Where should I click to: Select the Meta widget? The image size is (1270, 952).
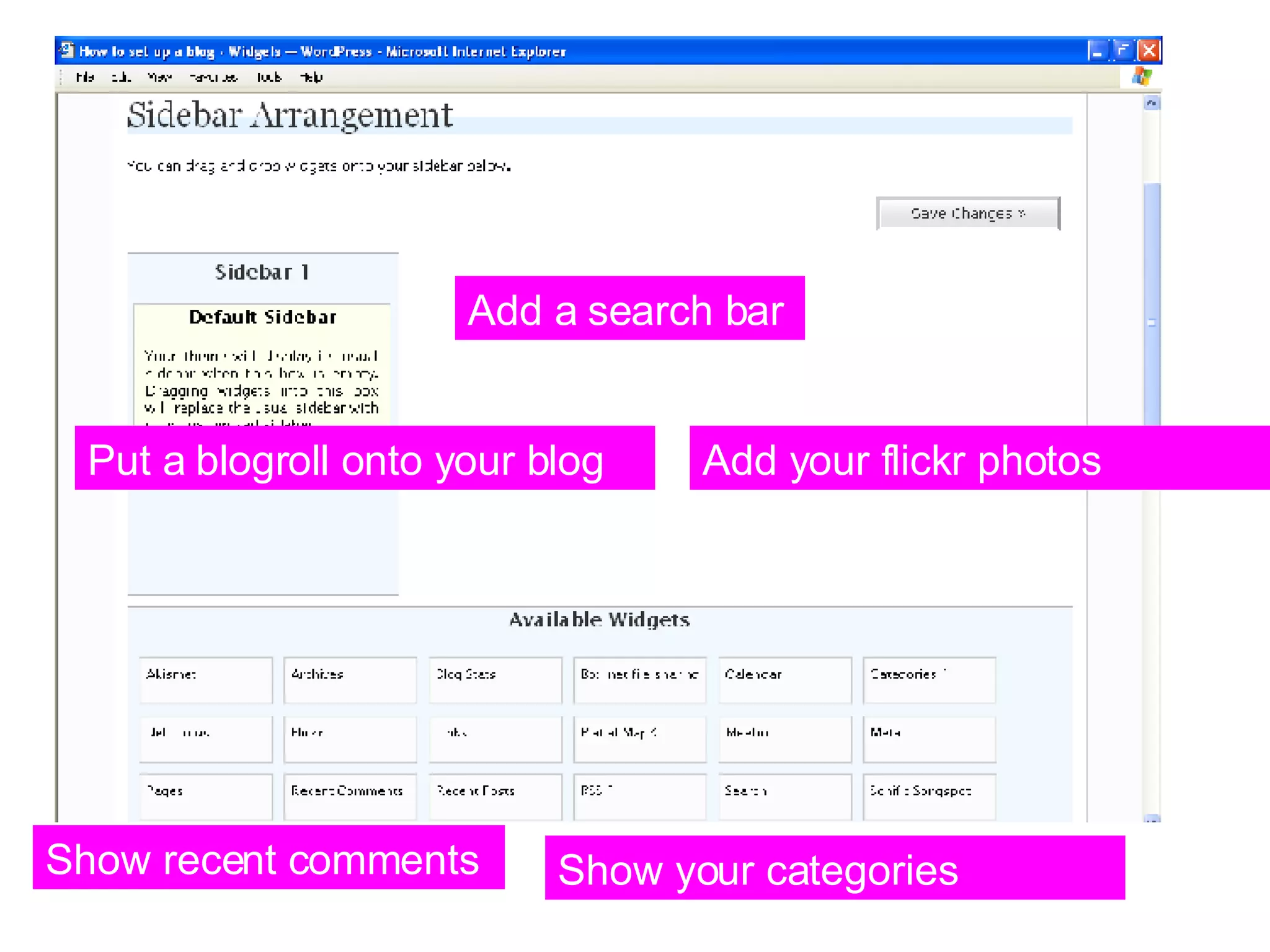(x=930, y=739)
